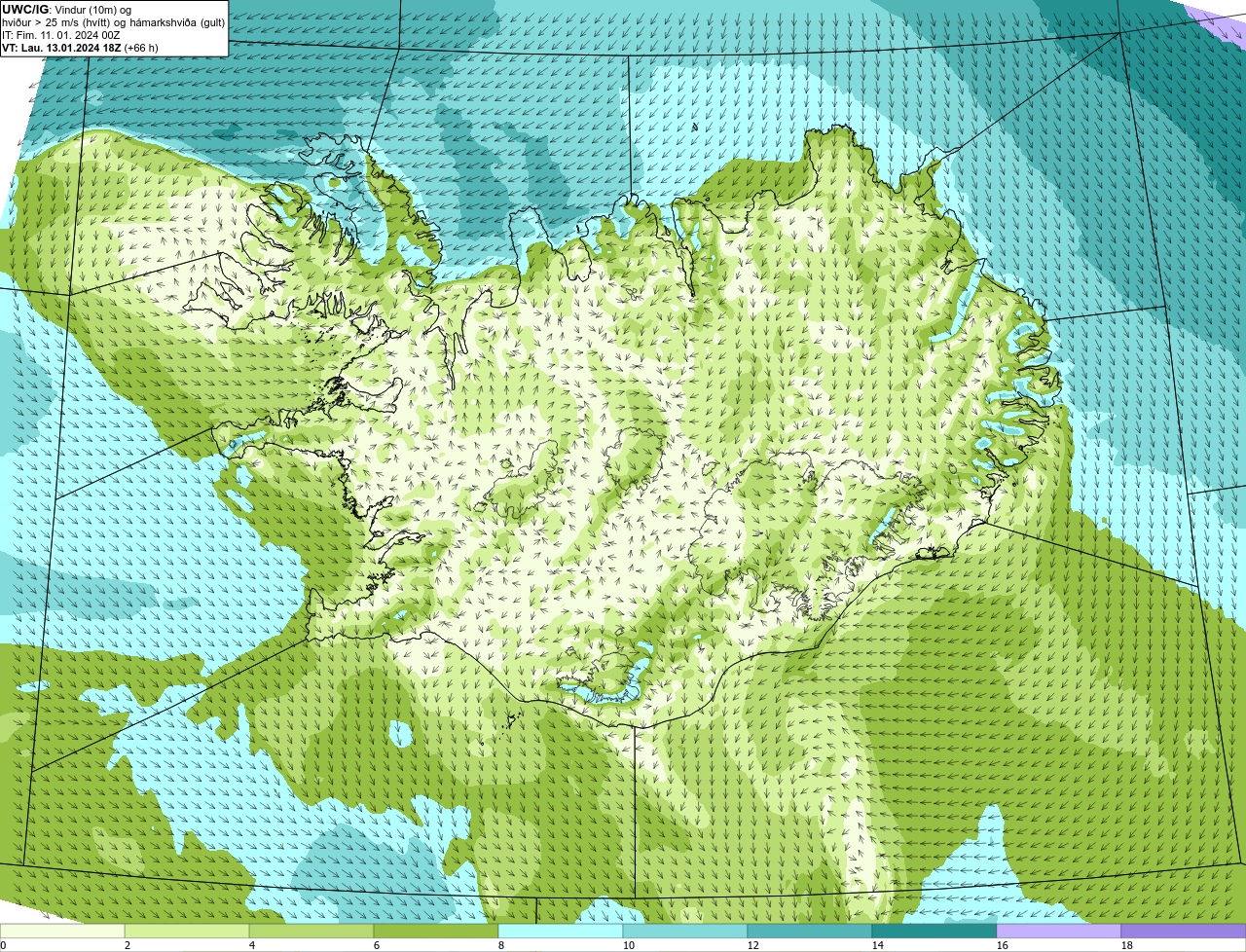Click the legend swatch between 0 and 2

coord(62,931)
